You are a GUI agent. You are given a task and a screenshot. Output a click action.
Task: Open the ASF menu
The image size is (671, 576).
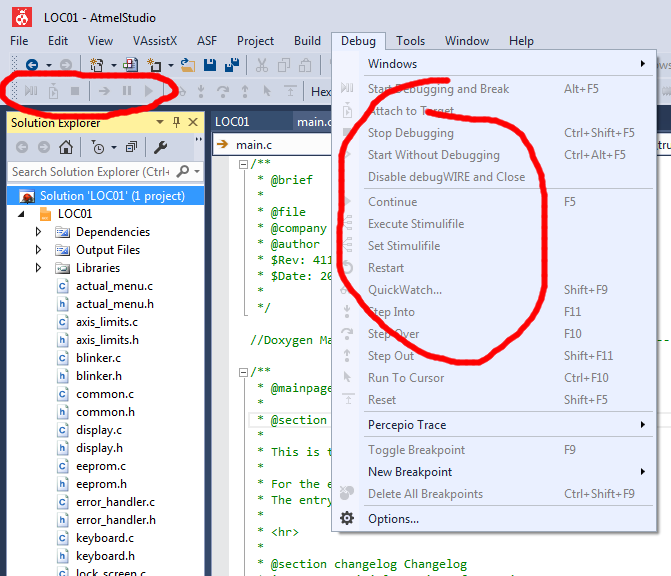207,41
